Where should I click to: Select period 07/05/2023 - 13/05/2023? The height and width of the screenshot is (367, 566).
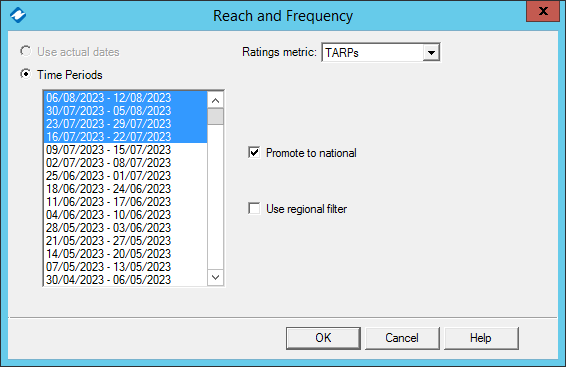126,267
